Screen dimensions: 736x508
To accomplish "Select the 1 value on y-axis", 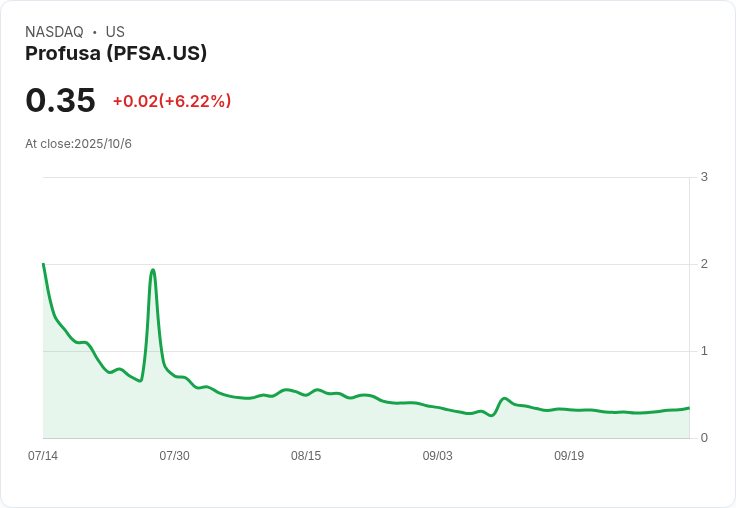I will point(704,351).
